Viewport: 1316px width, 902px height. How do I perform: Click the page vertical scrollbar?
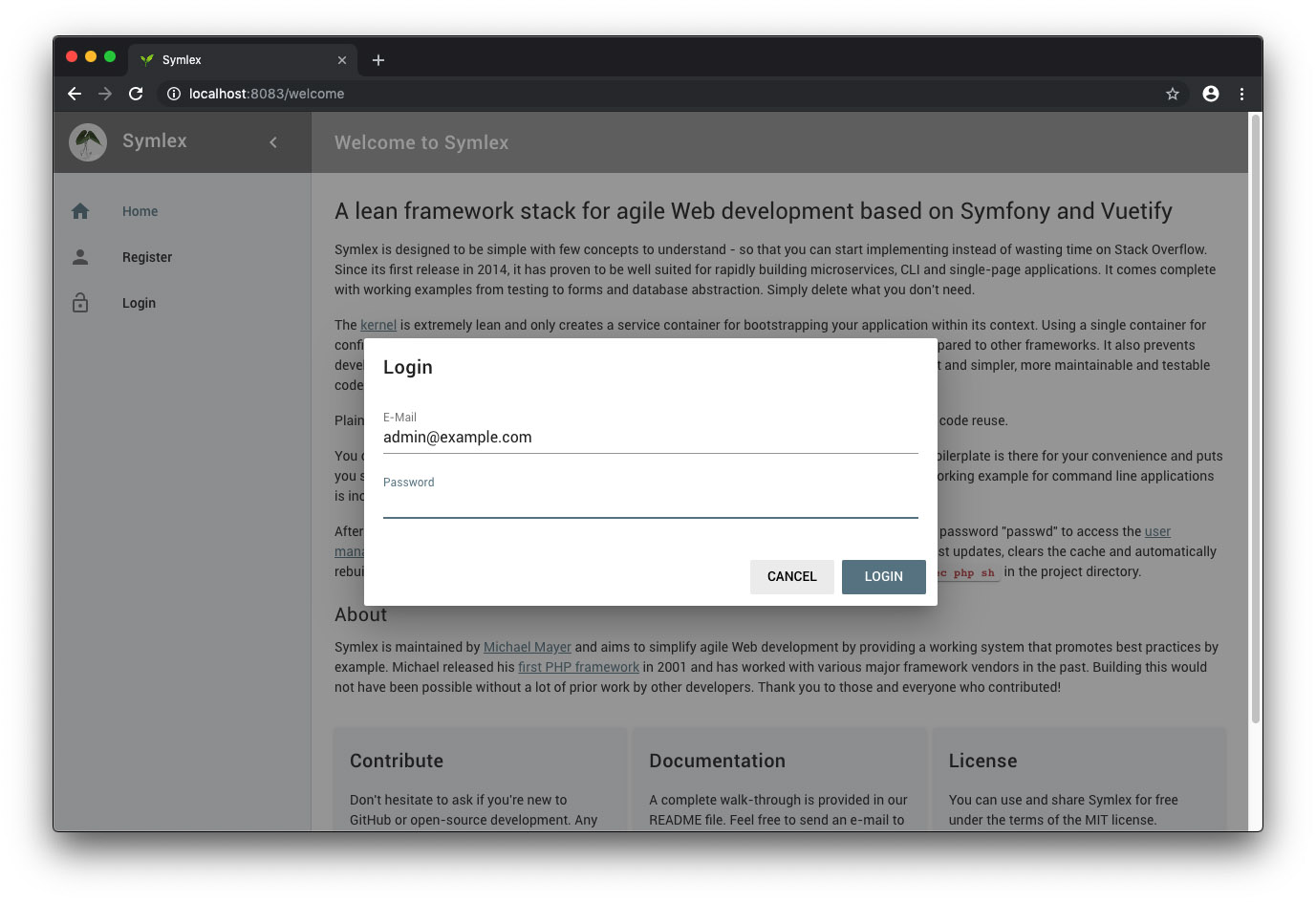[x=1256, y=420]
